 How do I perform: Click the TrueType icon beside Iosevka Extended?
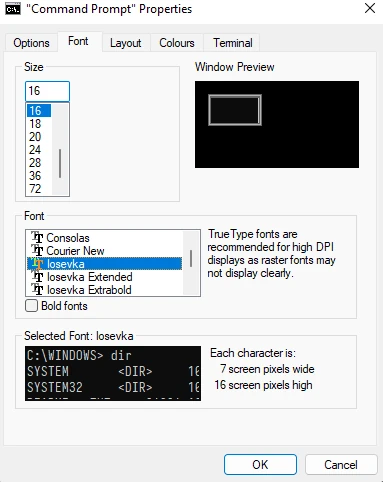37,277
